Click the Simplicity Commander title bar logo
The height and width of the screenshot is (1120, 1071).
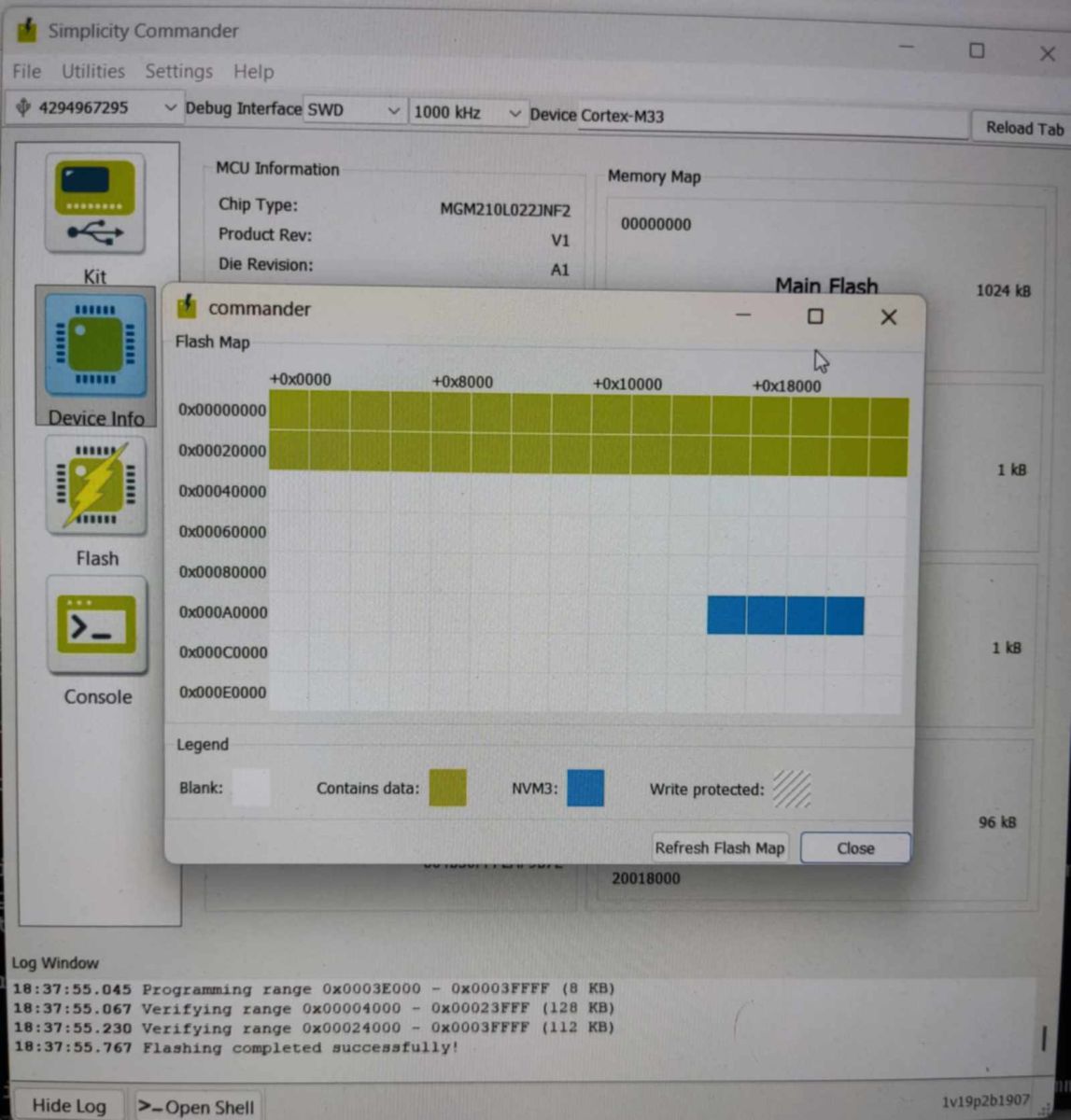point(27,30)
